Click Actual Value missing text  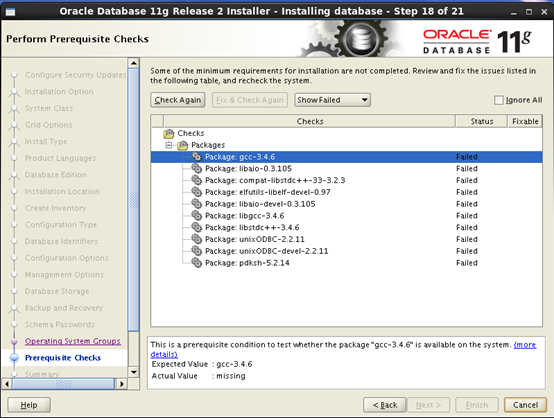[x=231, y=376]
